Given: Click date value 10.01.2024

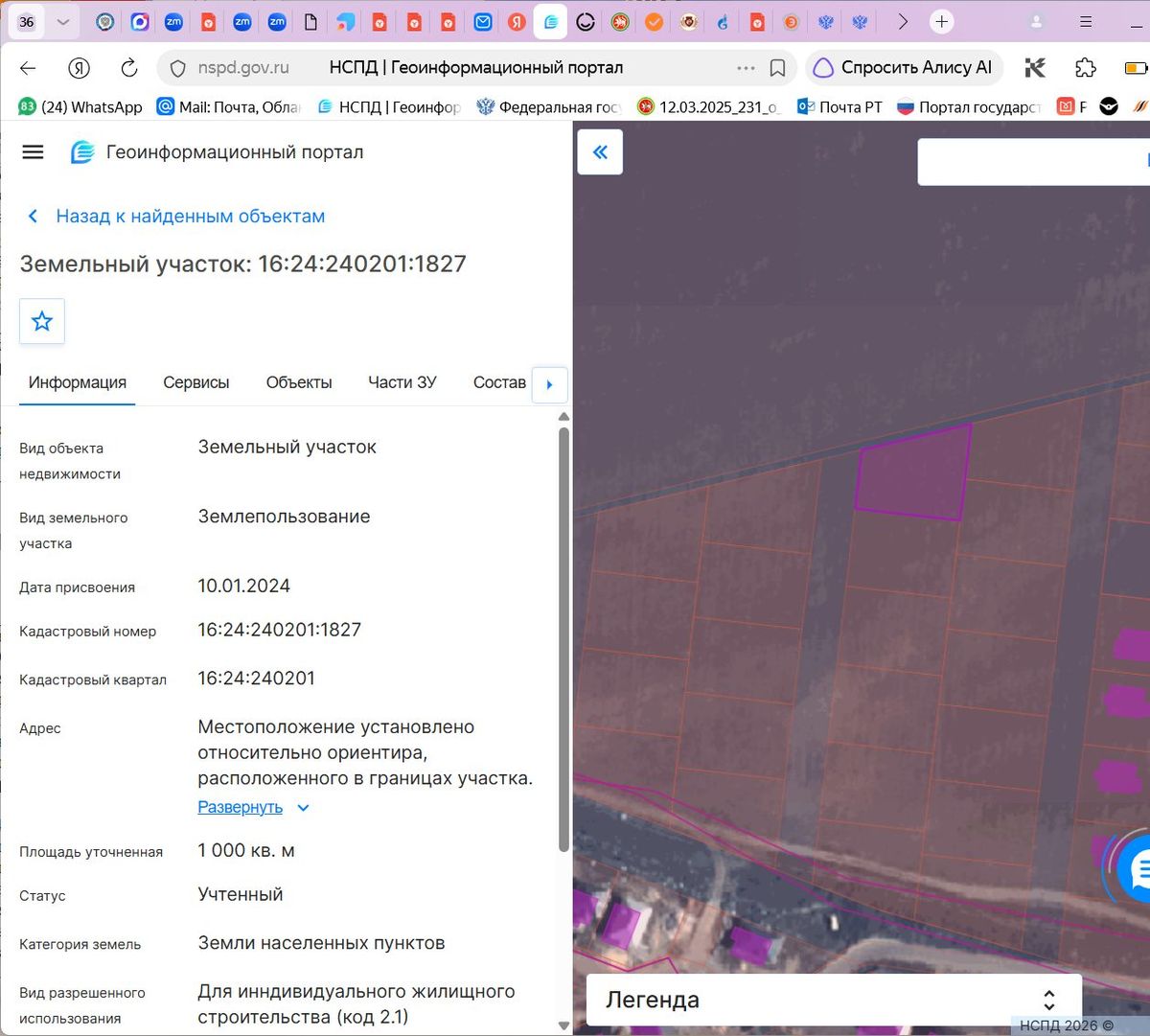Looking at the screenshot, I should 243,586.
